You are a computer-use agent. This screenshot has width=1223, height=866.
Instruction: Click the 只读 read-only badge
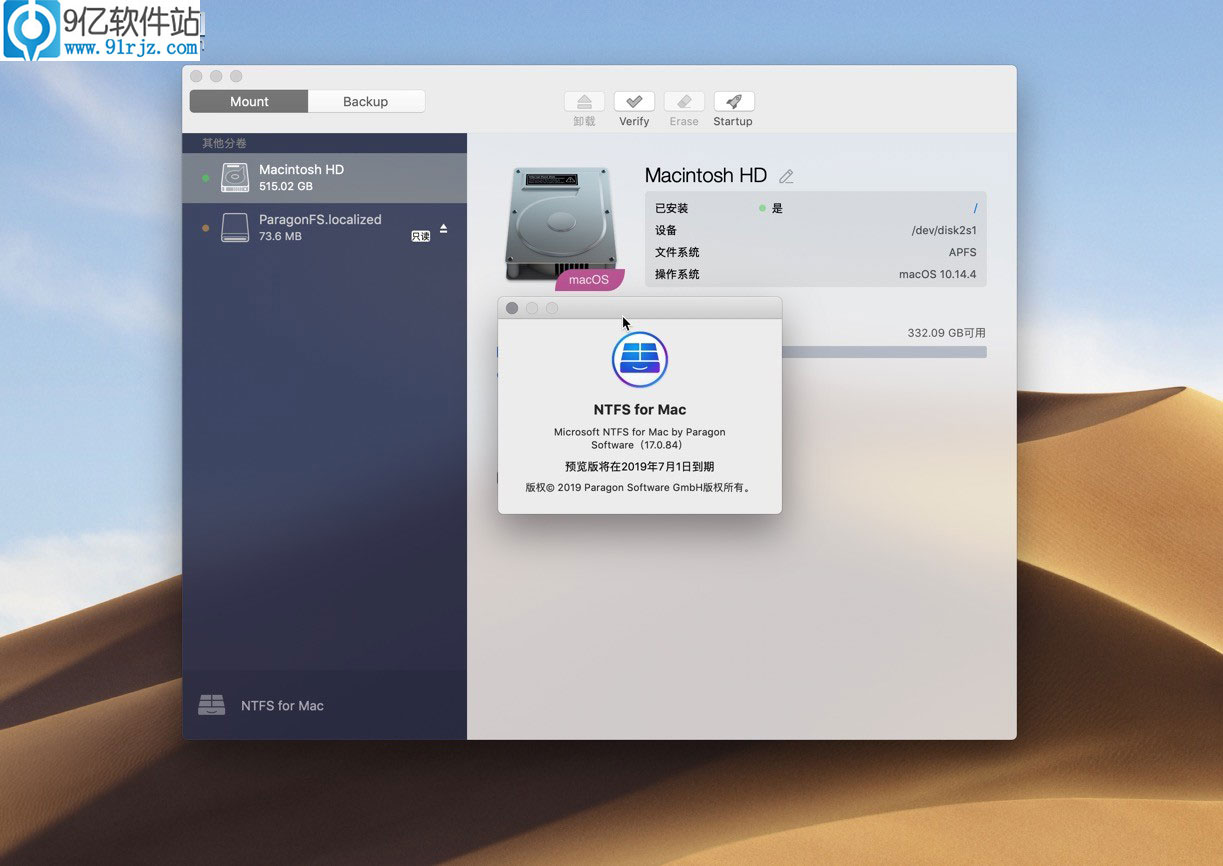(x=421, y=235)
